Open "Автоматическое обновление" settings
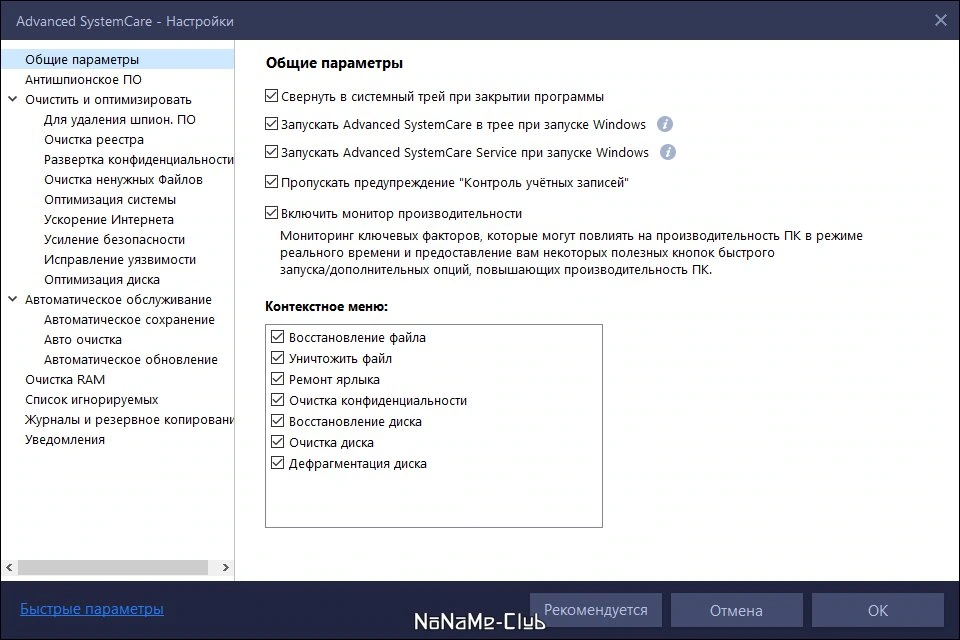The height and width of the screenshot is (640, 960). point(130,360)
